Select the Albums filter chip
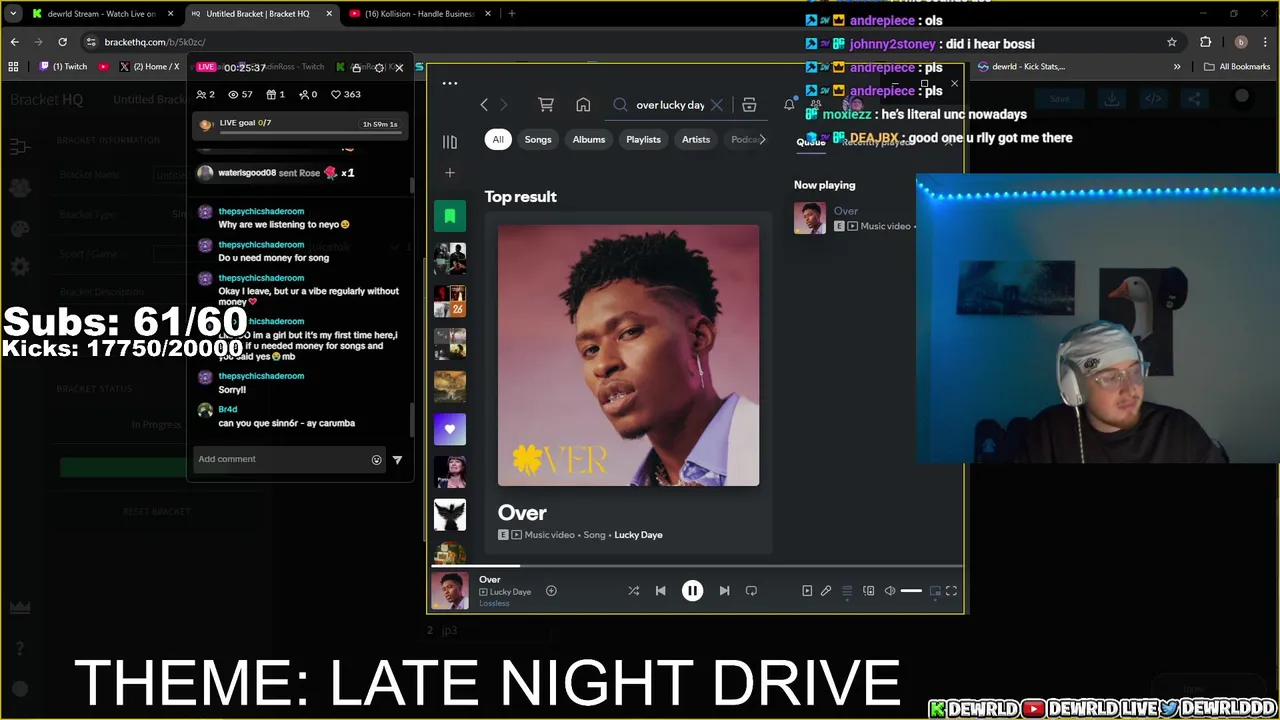This screenshot has width=1280, height=720. (x=589, y=139)
